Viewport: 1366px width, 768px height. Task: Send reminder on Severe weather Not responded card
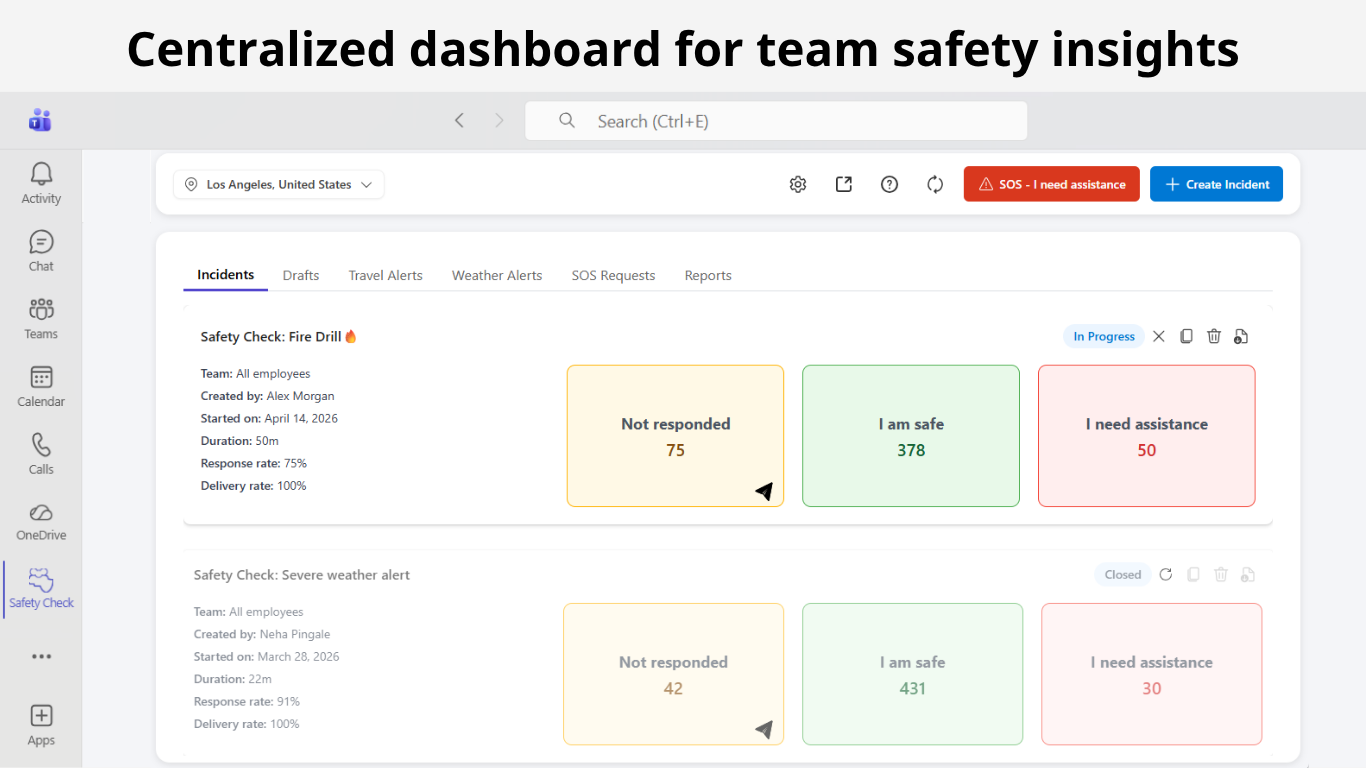[764, 729]
